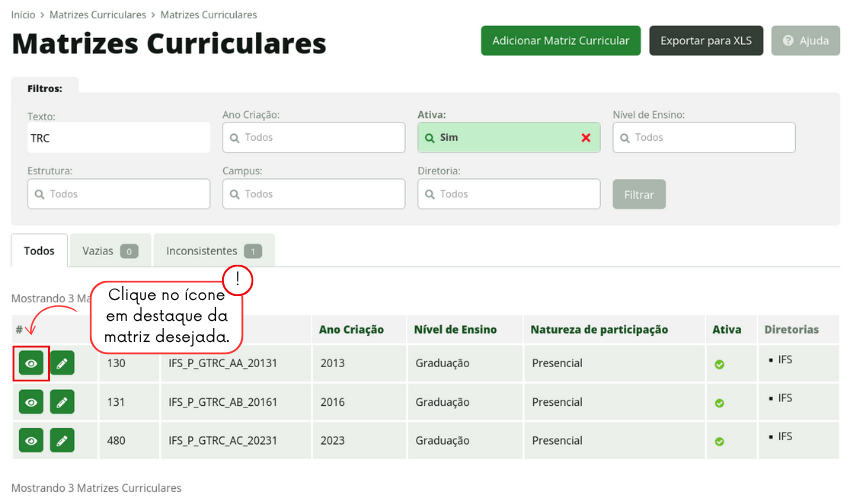Click the eye icon for matrix 130
850x500 pixels.
click(31, 363)
